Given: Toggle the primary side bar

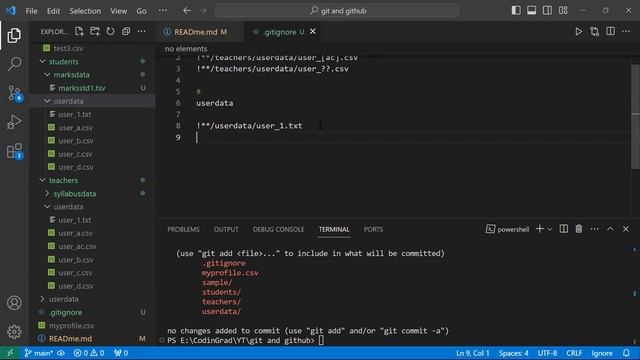Looking at the screenshot, I should pos(516,11).
